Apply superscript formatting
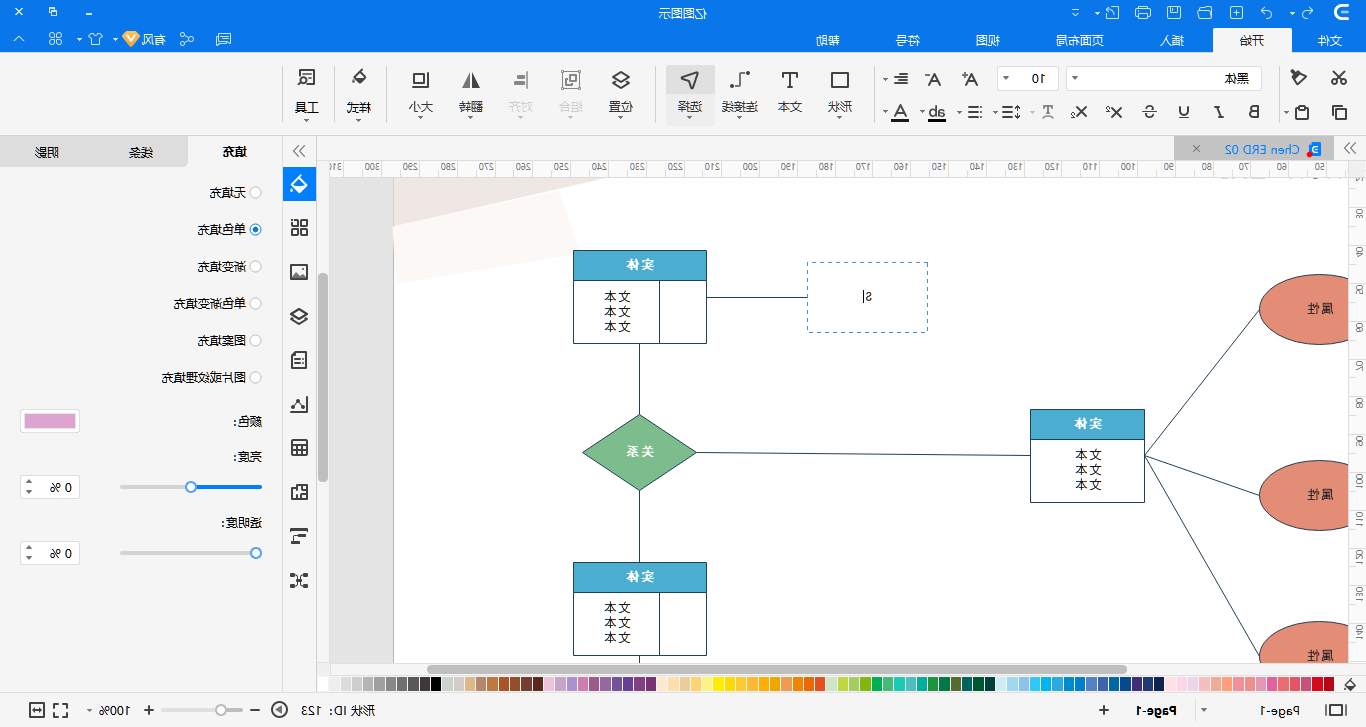The image size is (1366, 727). [x=1114, y=112]
